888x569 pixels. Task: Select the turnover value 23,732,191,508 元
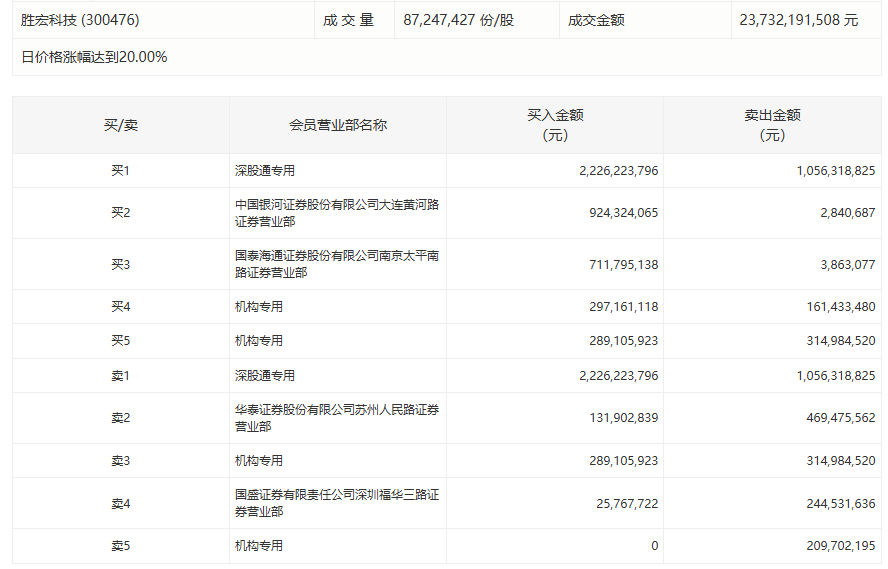(x=799, y=20)
